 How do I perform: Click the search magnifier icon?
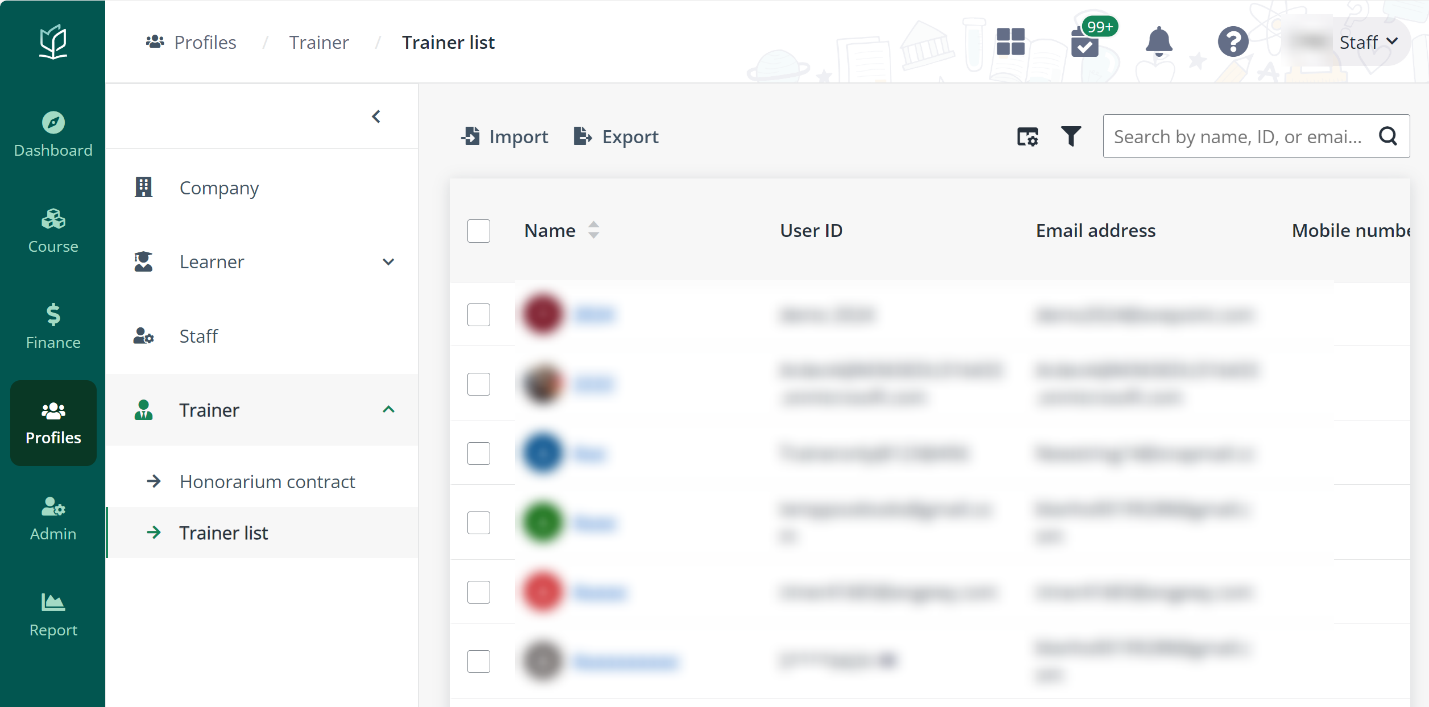click(x=1388, y=137)
